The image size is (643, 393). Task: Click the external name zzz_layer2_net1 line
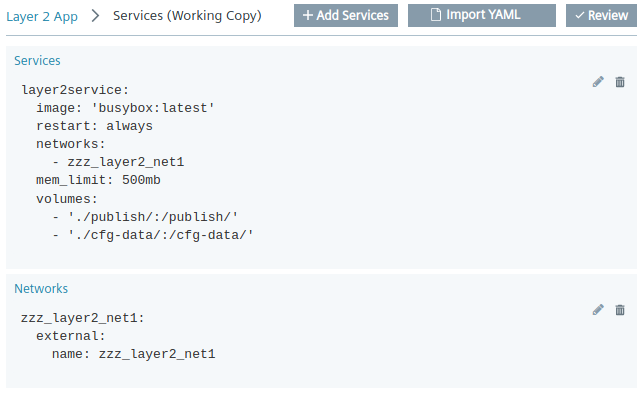pos(134,354)
